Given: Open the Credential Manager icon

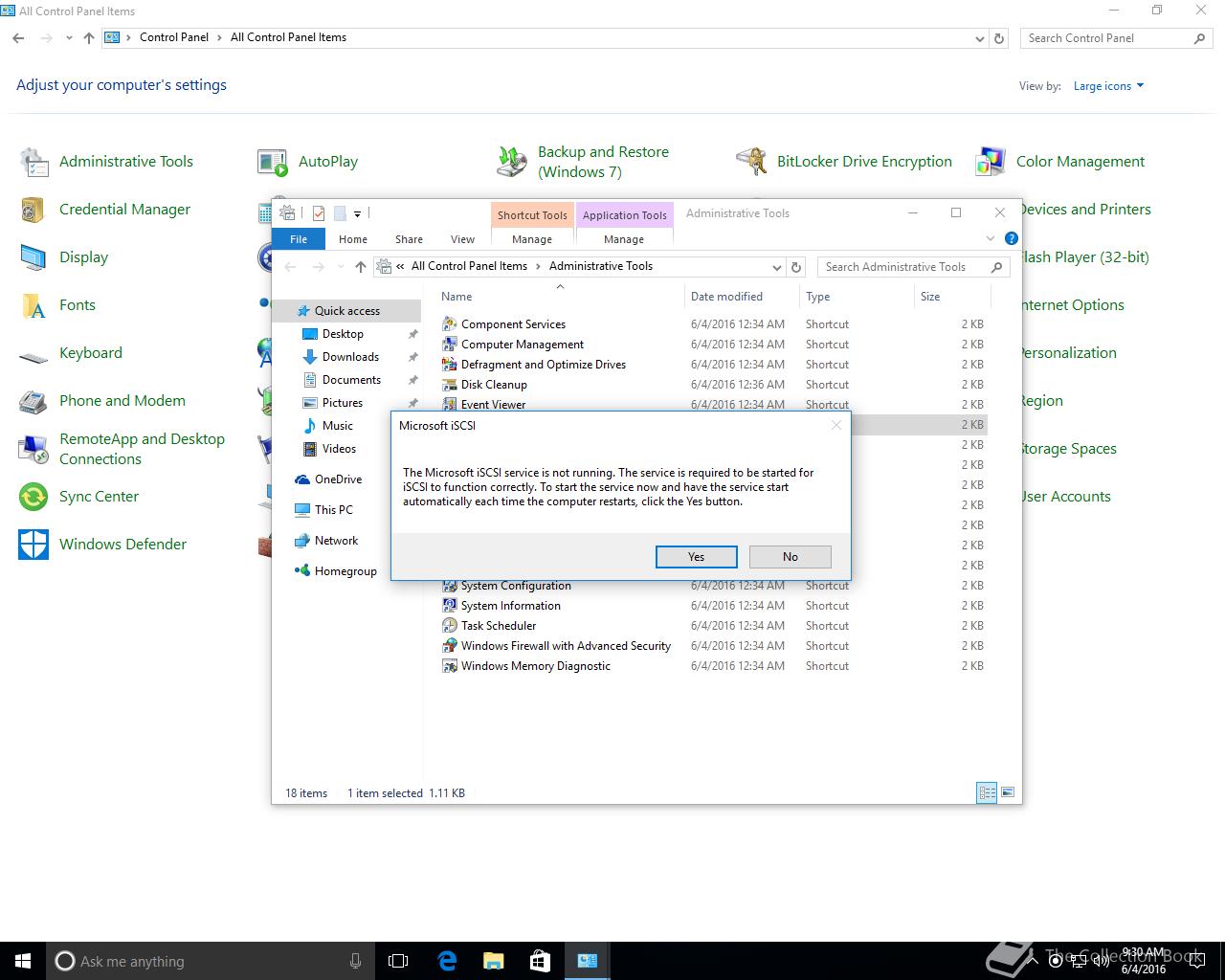Looking at the screenshot, I should [x=34, y=210].
